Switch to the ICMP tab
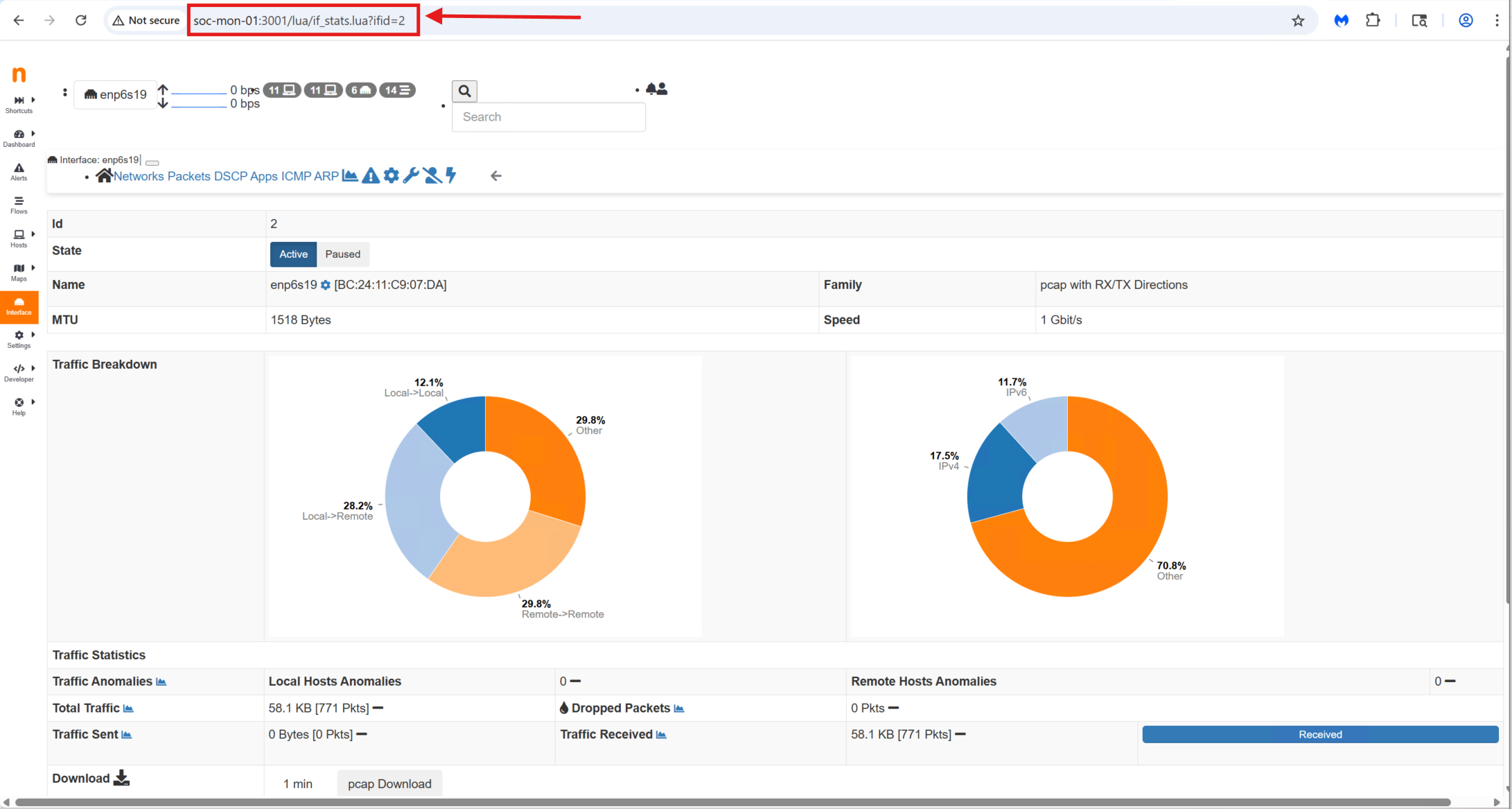Screen dimensions: 1512x809 tap(296, 176)
